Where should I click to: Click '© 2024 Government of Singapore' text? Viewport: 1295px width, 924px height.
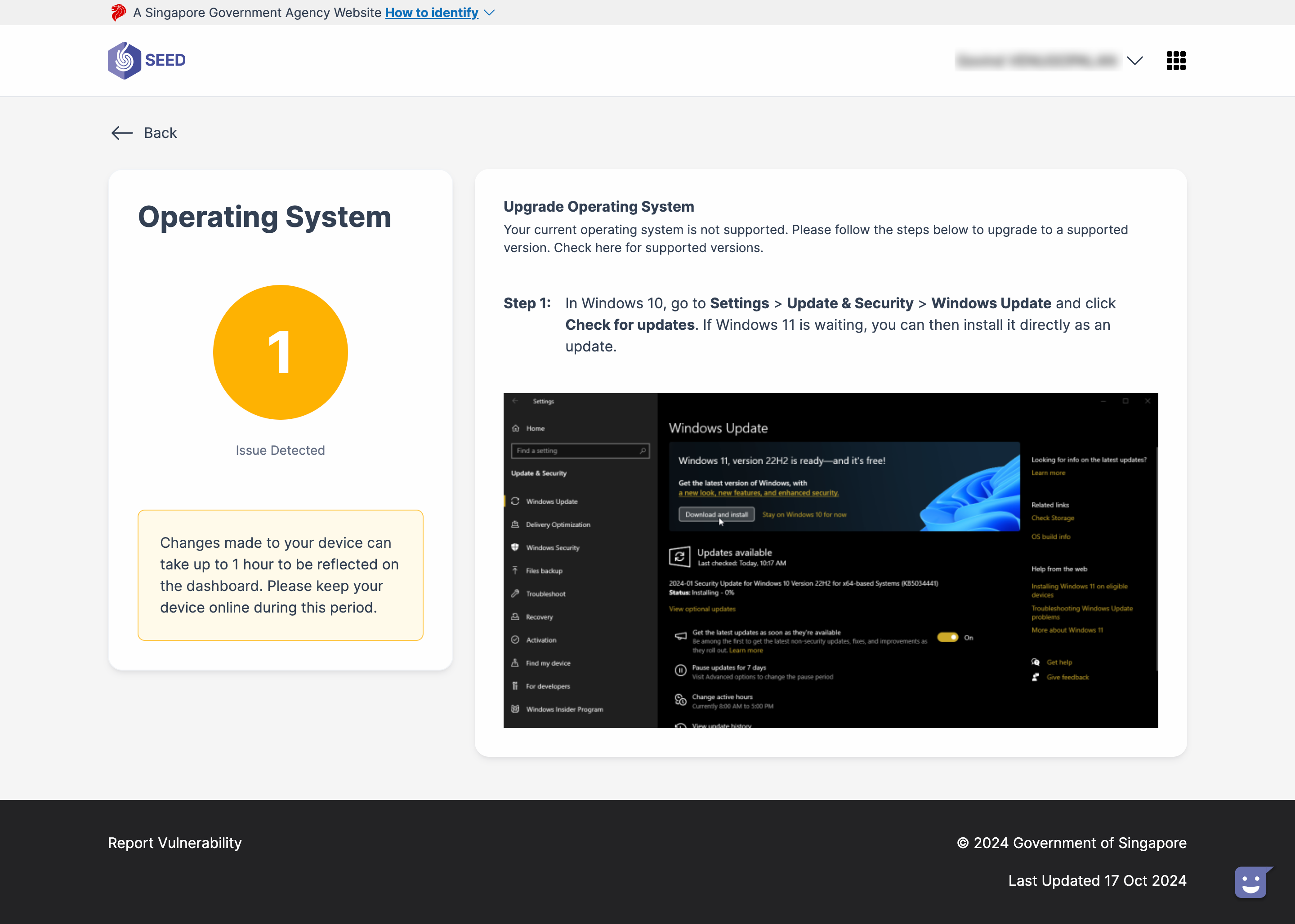[x=1071, y=843]
